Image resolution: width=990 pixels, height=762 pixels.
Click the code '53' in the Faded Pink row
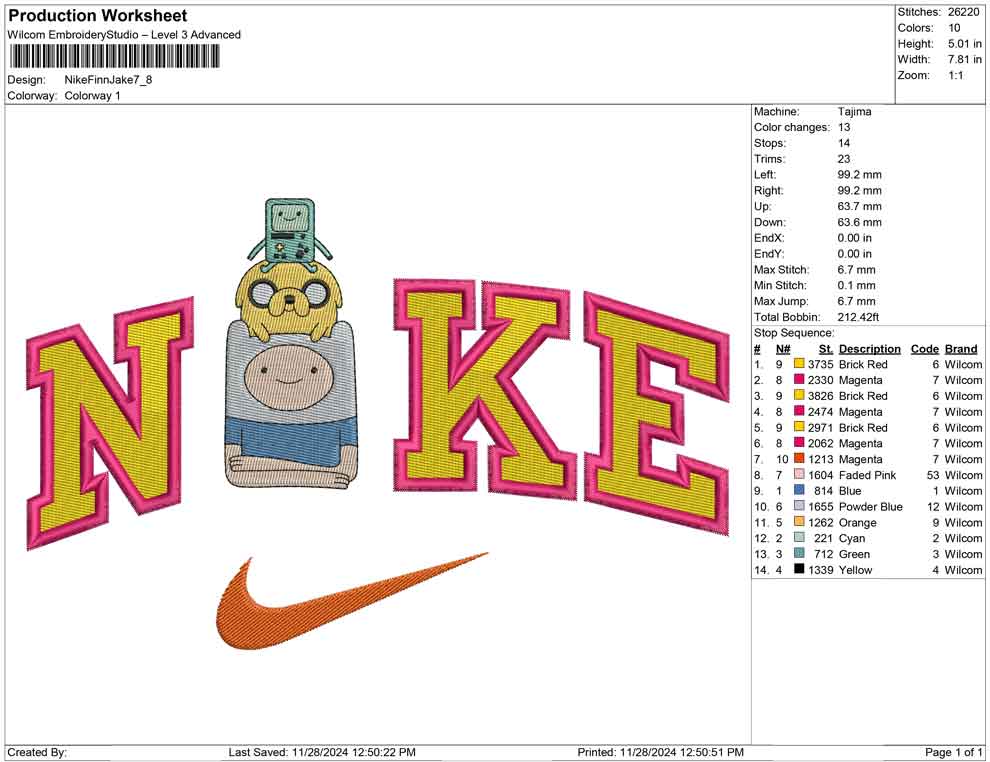pyautogui.click(x=933, y=475)
